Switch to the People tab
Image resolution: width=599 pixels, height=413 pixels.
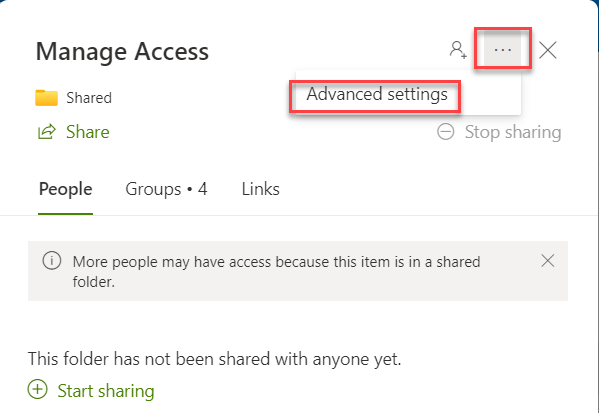[65, 190]
